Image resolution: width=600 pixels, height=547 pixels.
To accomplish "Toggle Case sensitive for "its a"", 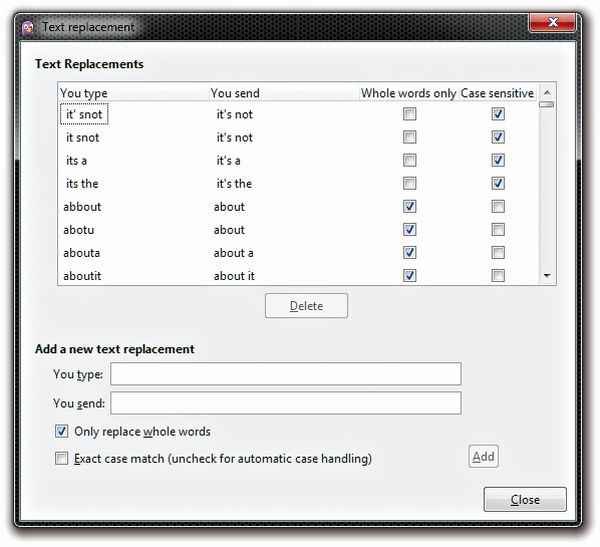I will pyautogui.click(x=498, y=160).
